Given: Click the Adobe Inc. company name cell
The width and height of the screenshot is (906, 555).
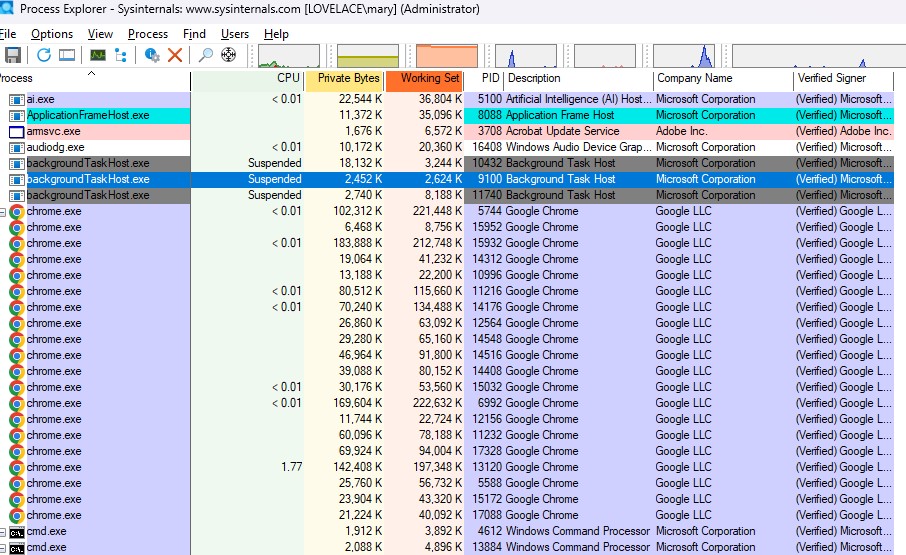Looking at the screenshot, I should point(681,132).
